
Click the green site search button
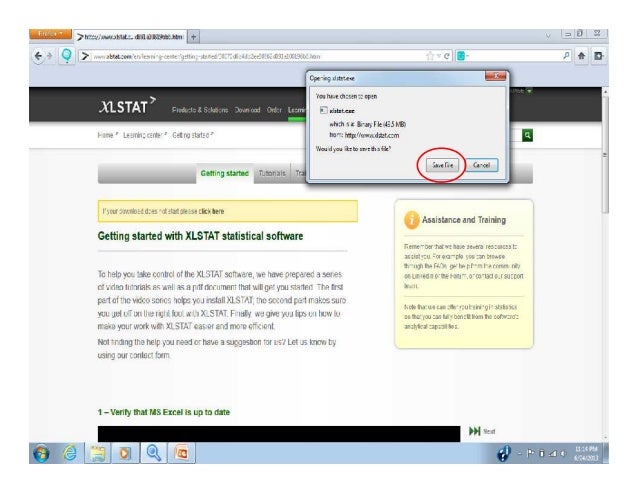(527, 135)
